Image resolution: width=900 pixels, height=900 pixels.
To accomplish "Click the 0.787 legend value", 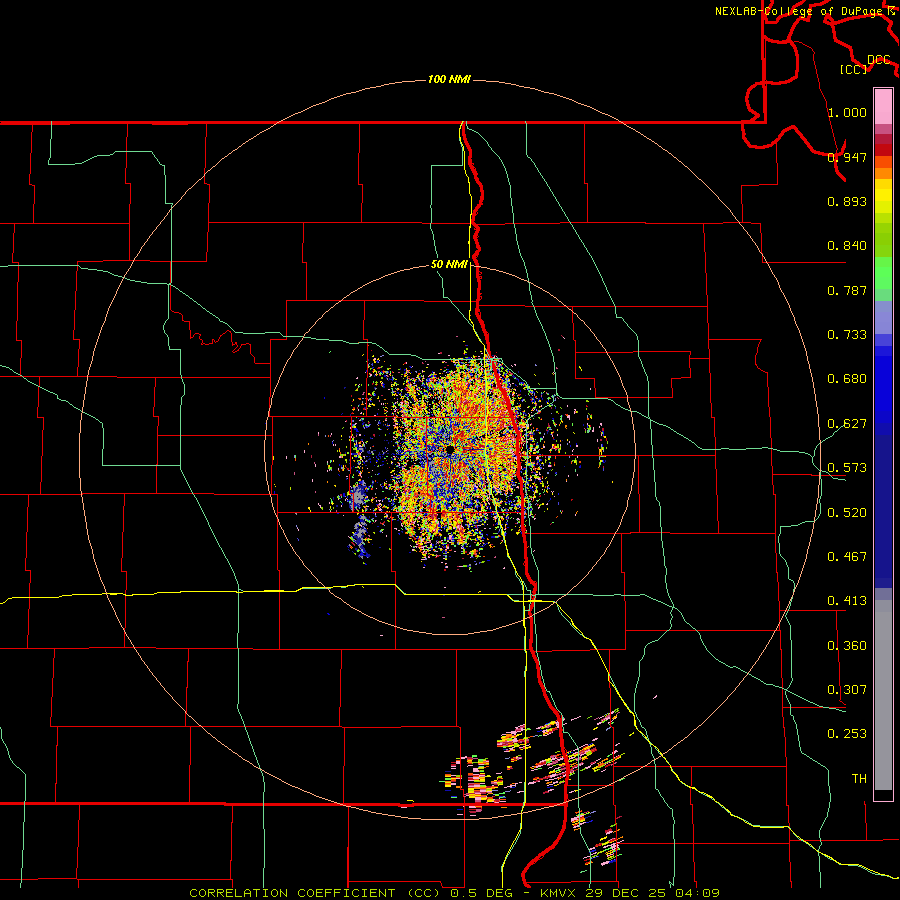I will tap(847, 290).
